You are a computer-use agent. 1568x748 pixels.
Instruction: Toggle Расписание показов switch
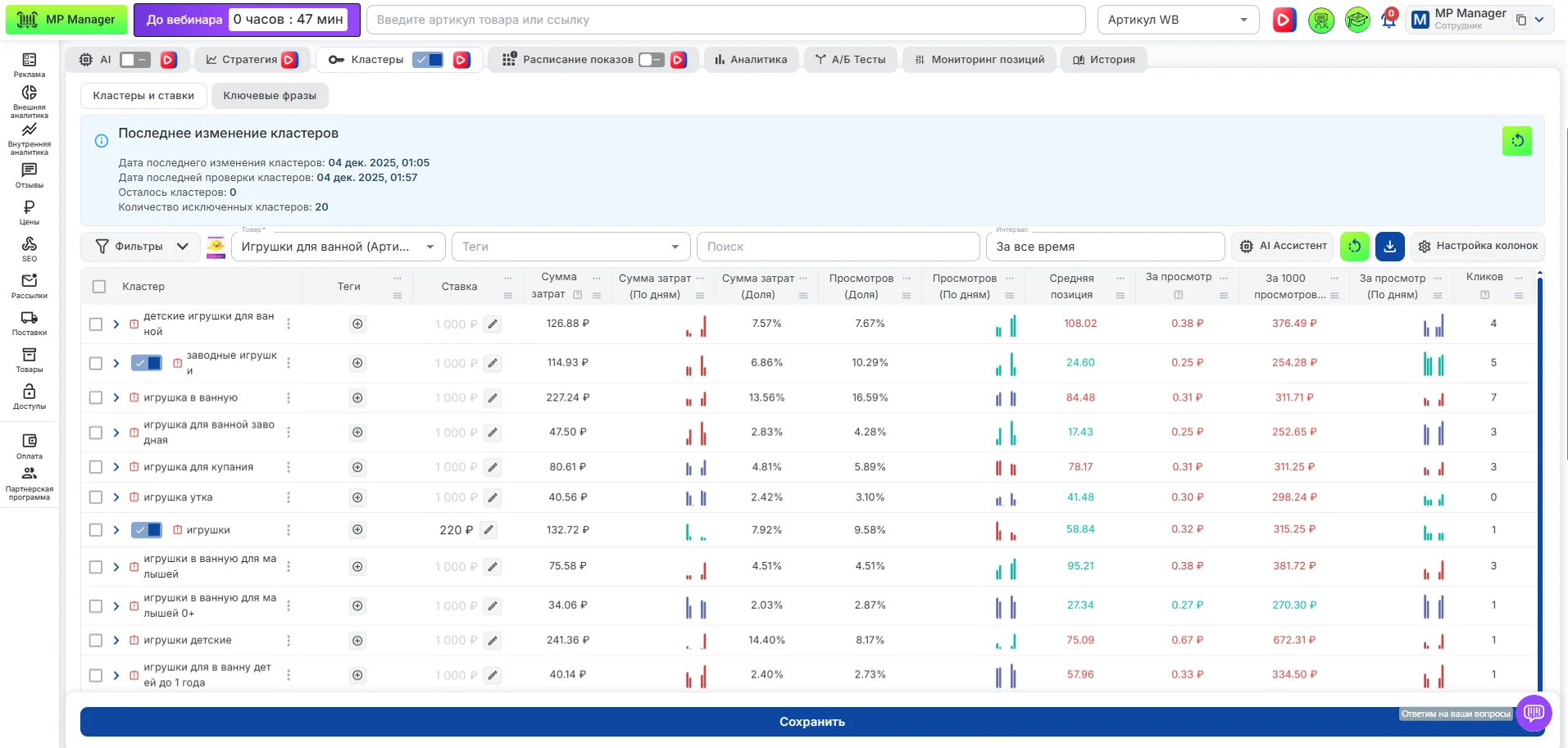point(652,60)
